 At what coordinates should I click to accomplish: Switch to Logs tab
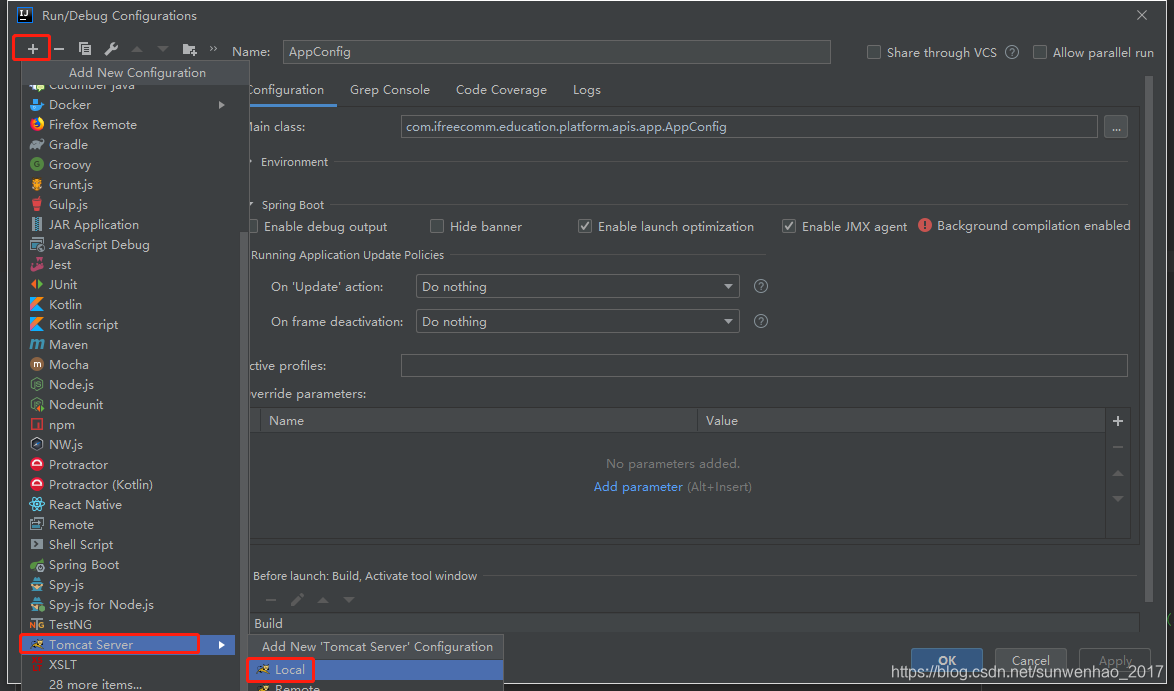click(586, 90)
